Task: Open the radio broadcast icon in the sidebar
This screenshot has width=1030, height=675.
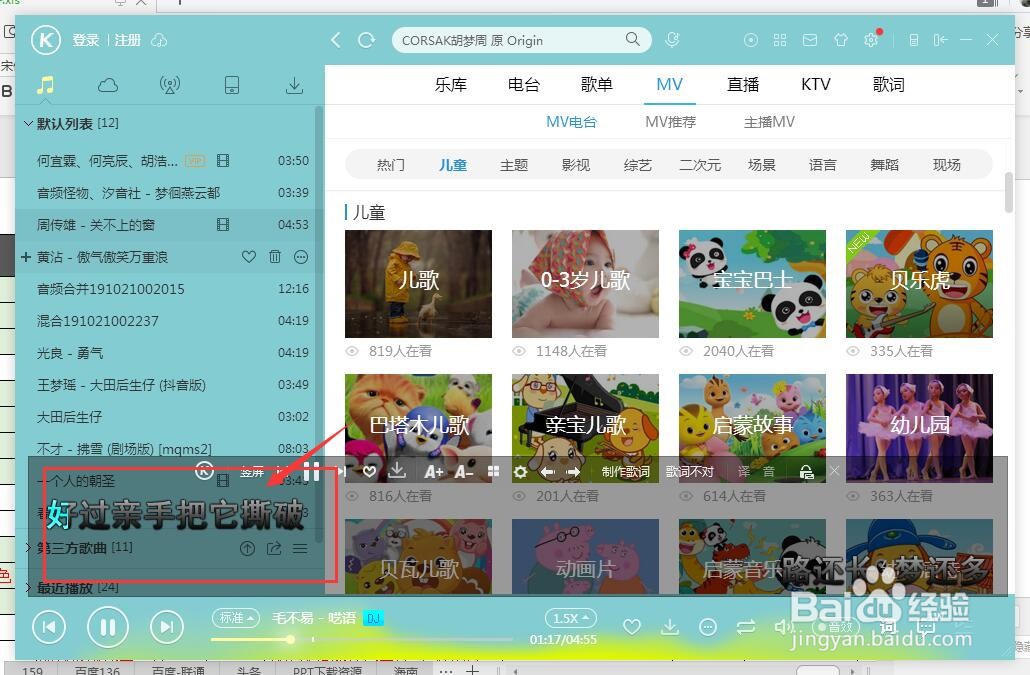Action: [x=170, y=85]
